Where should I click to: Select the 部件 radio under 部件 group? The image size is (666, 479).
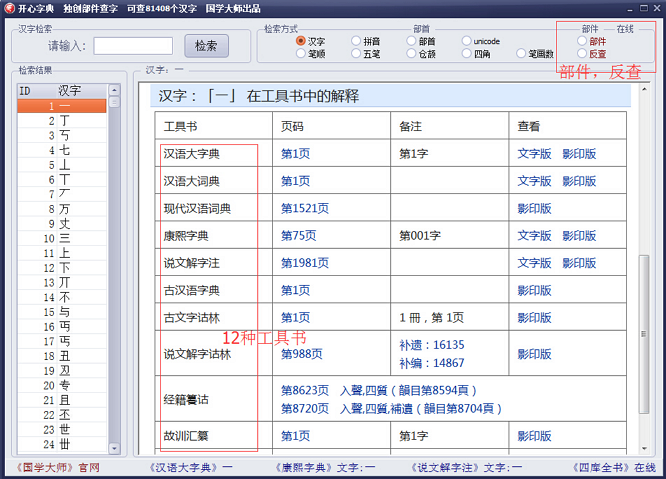click(x=583, y=41)
